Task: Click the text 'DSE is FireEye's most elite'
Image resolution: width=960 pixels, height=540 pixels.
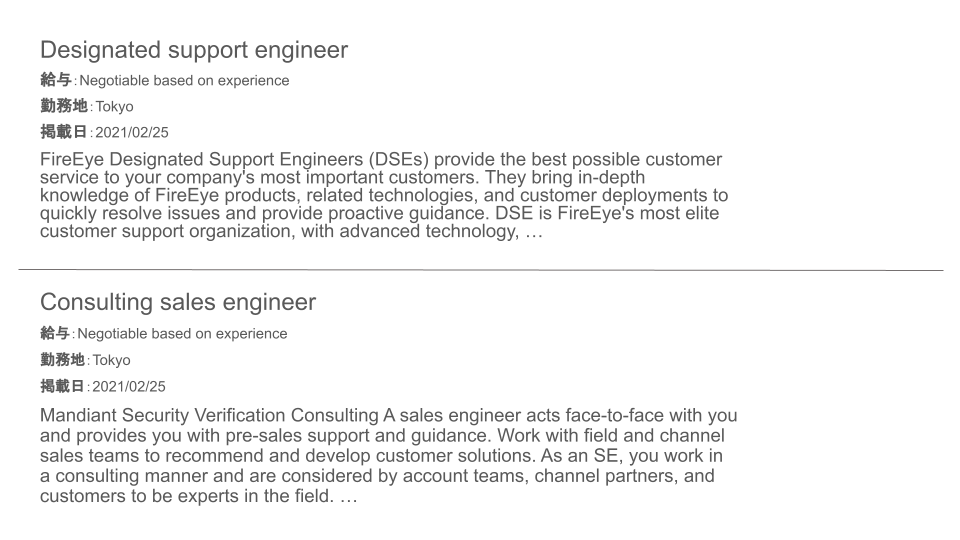Action: coord(607,213)
